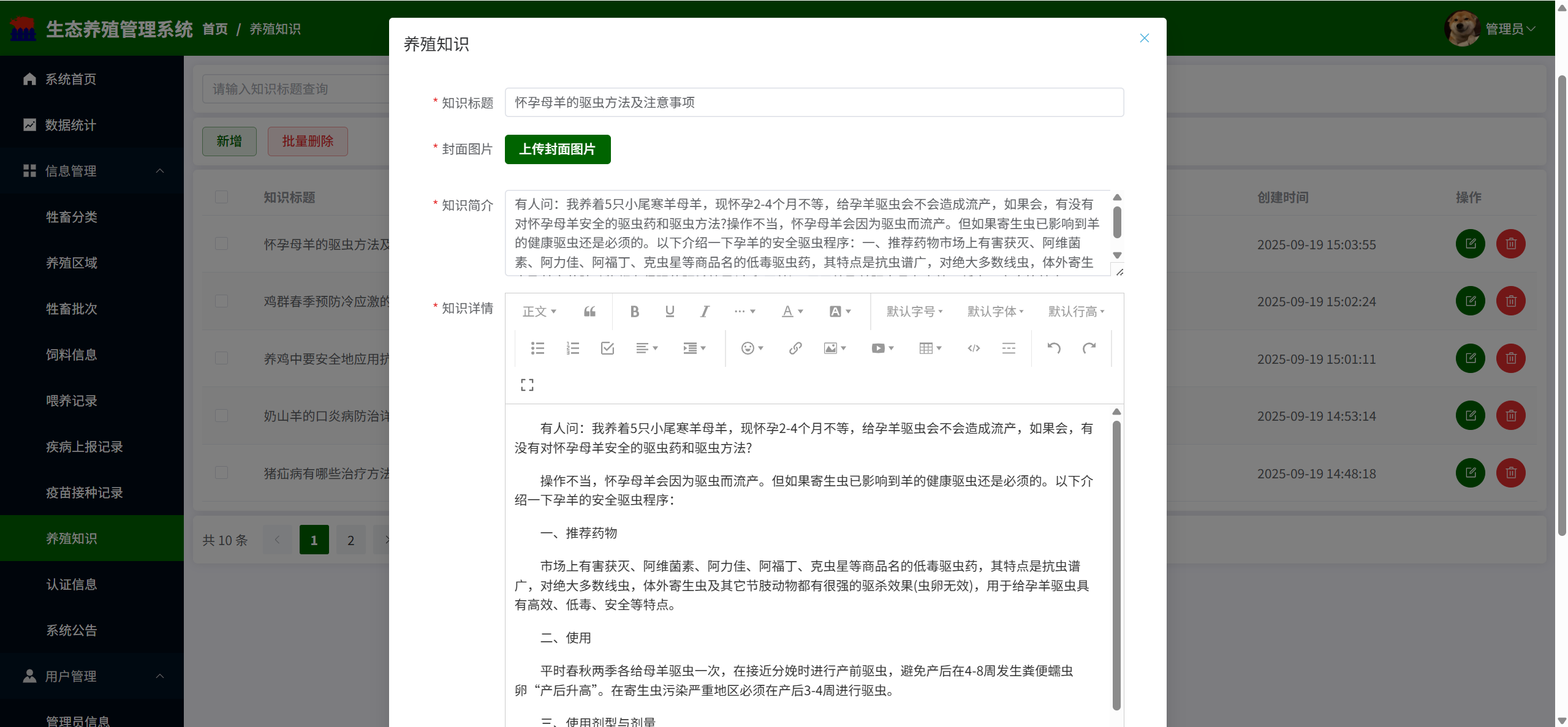Open 疫苗接种记录 in the sidebar

tap(85, 492)
